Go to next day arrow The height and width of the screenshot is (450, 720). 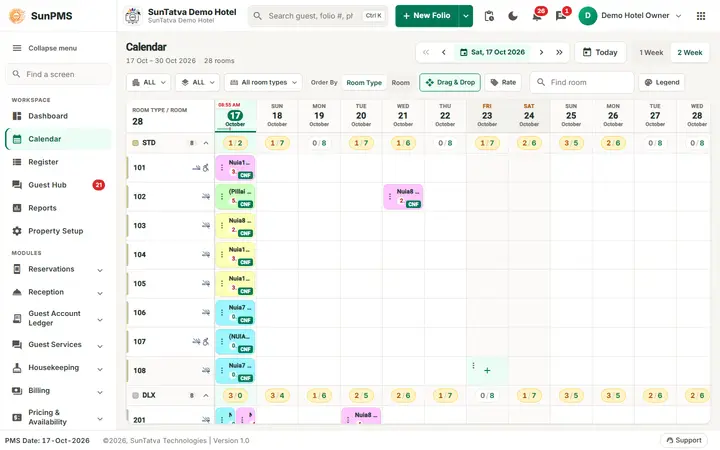(x=541, y=52)
